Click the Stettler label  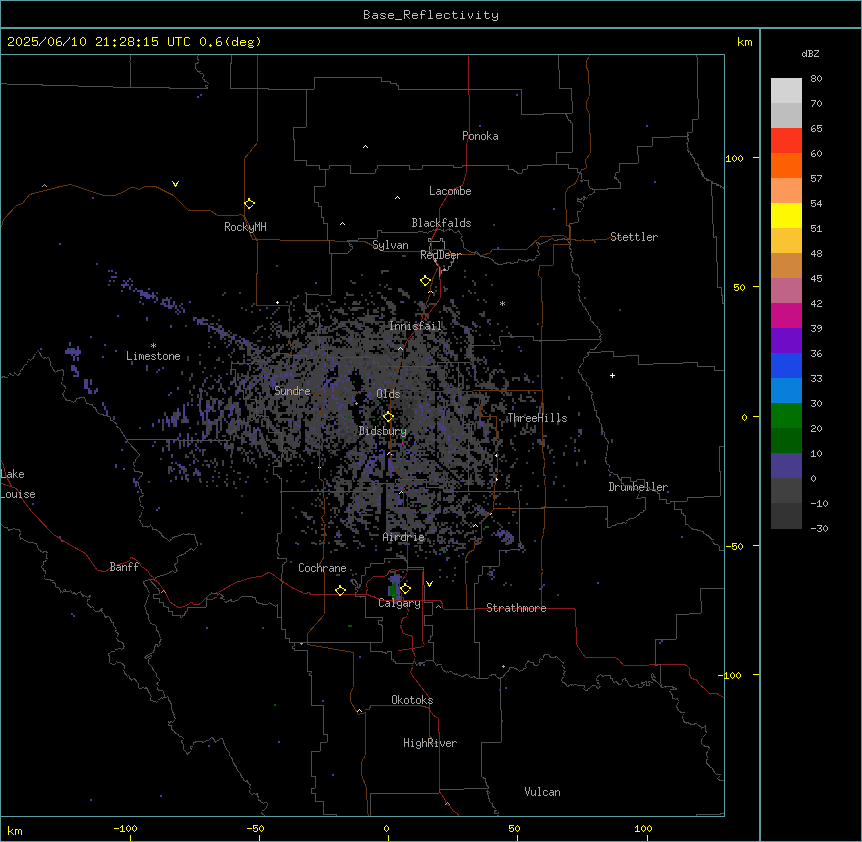tap(634, 237)
